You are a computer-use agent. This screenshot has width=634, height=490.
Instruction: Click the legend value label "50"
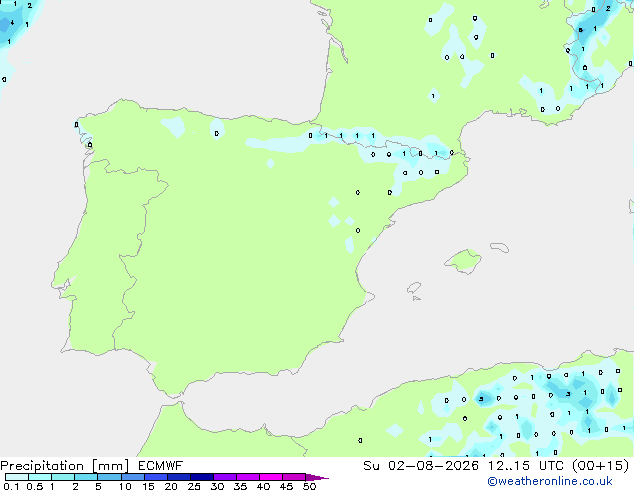pos(310,486)
